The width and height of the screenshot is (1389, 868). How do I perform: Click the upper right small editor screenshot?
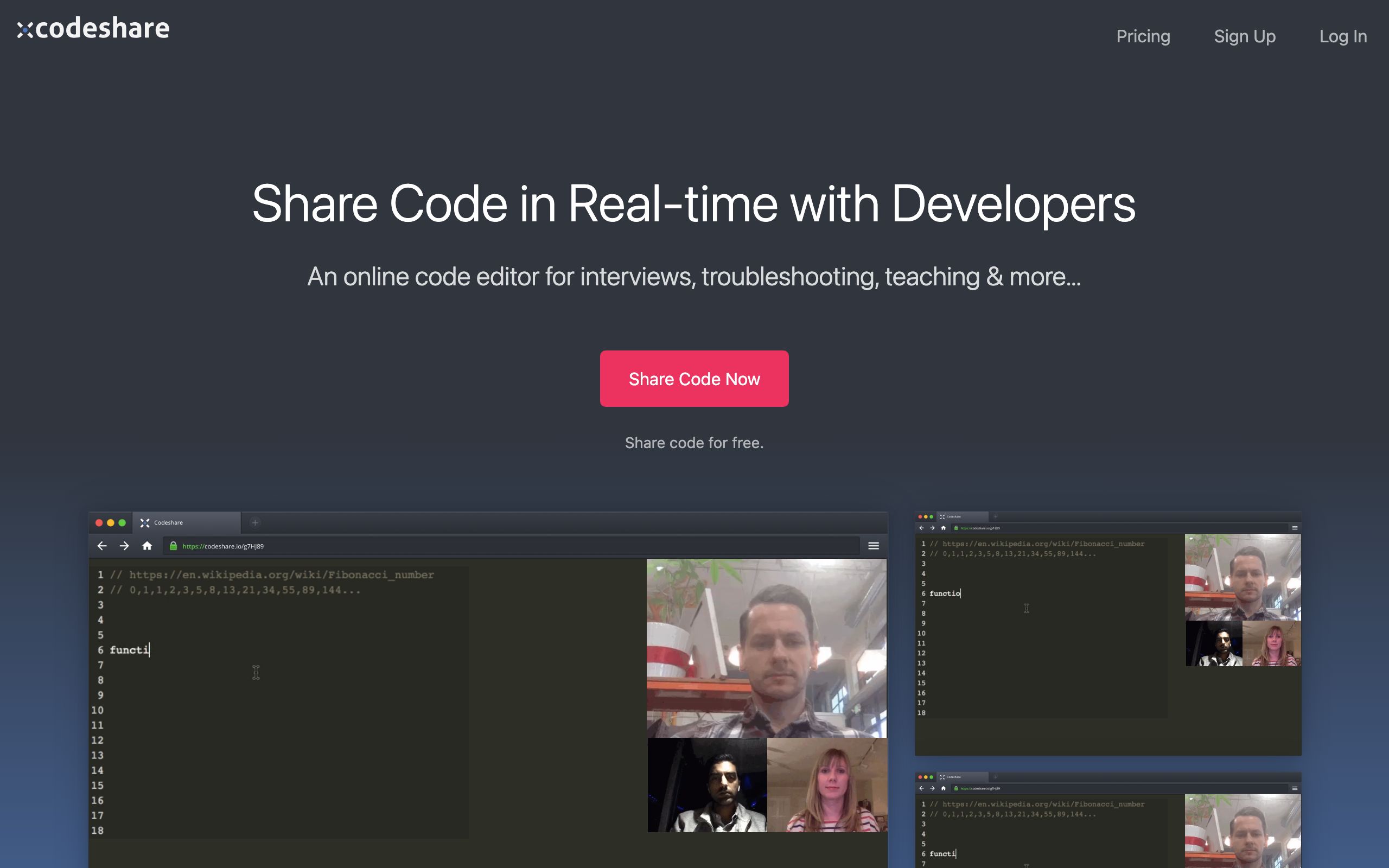pos(1108,633)
